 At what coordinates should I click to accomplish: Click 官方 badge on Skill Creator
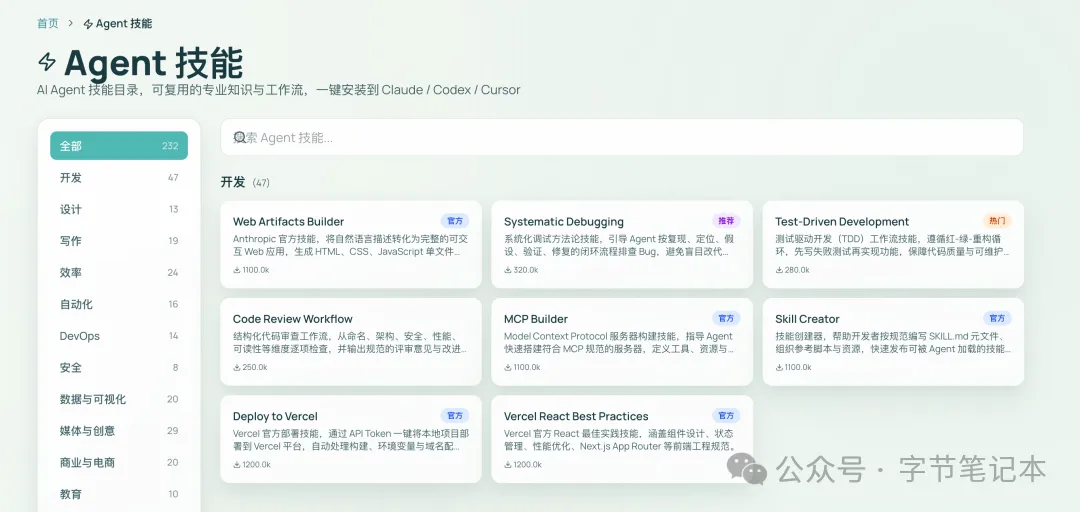tap(997, 318)
